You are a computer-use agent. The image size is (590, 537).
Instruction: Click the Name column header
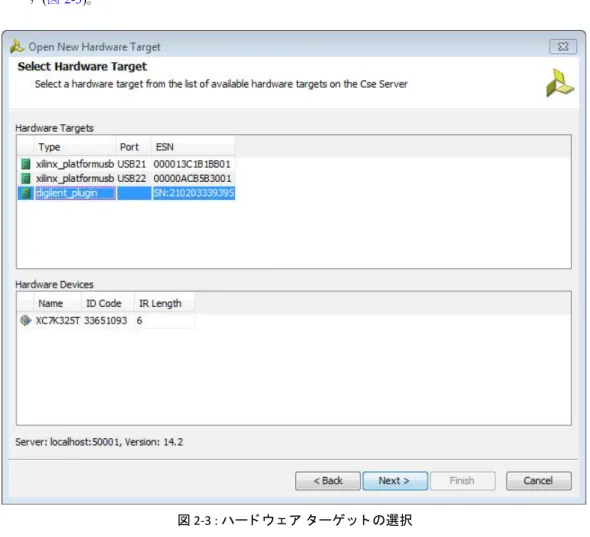tap(58, 304)
